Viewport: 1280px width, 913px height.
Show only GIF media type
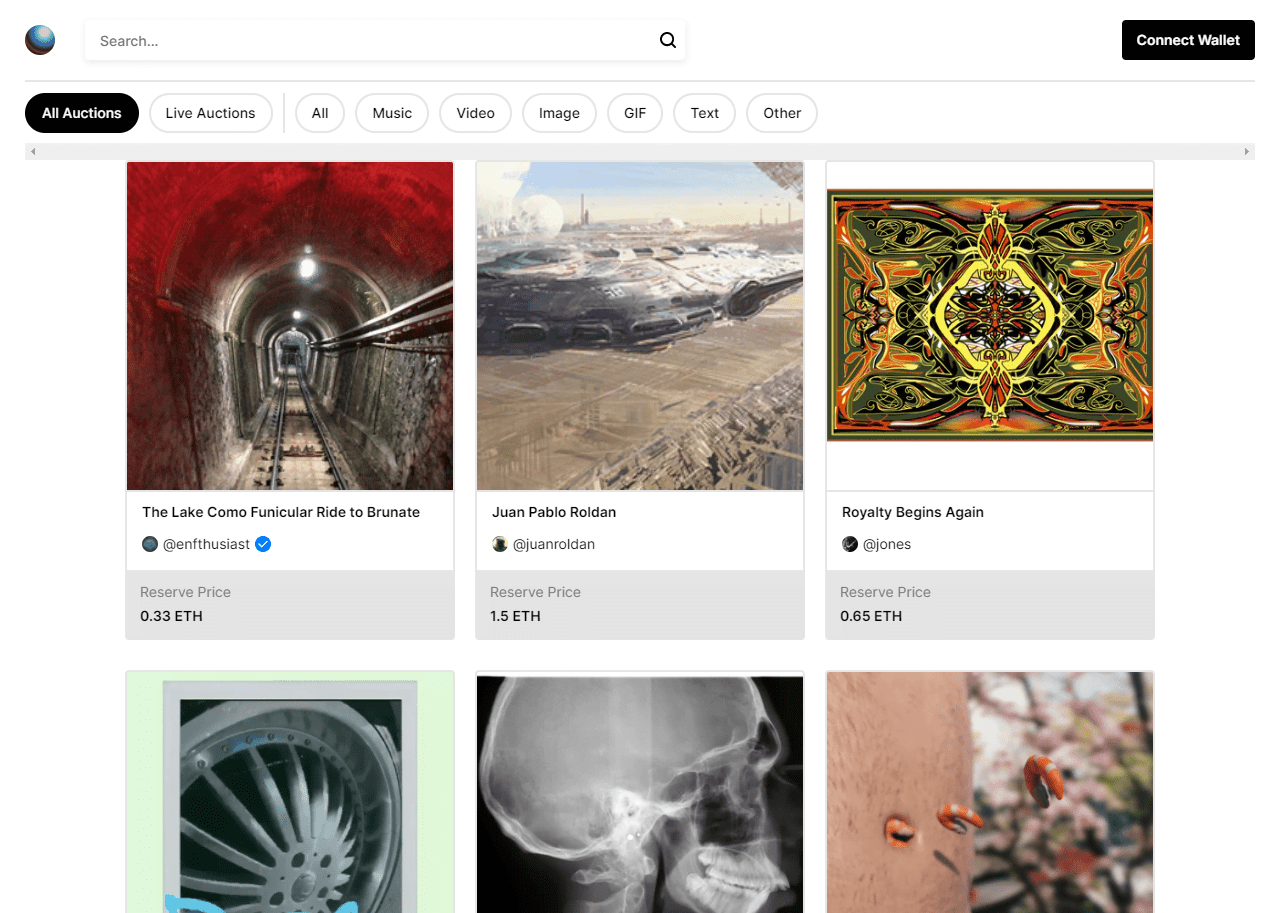coord(635,113)
